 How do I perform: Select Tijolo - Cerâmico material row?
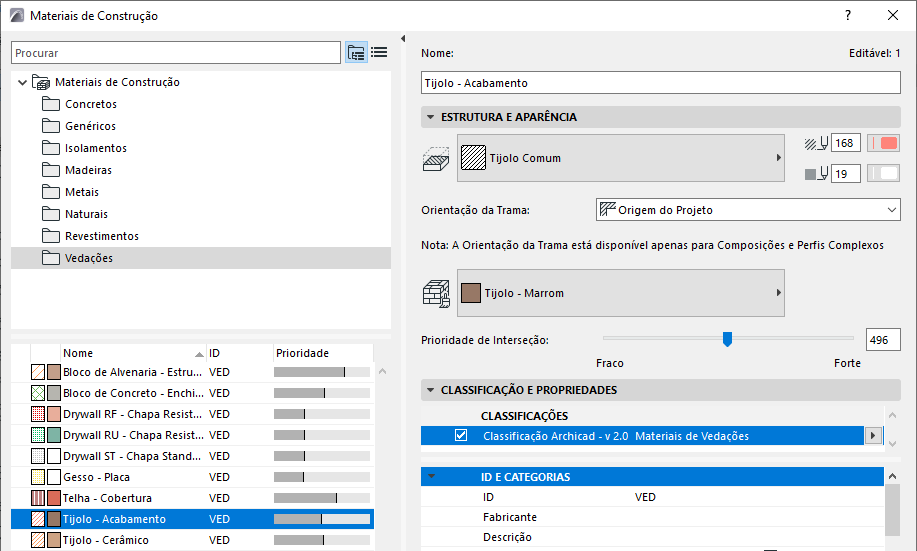192,540
